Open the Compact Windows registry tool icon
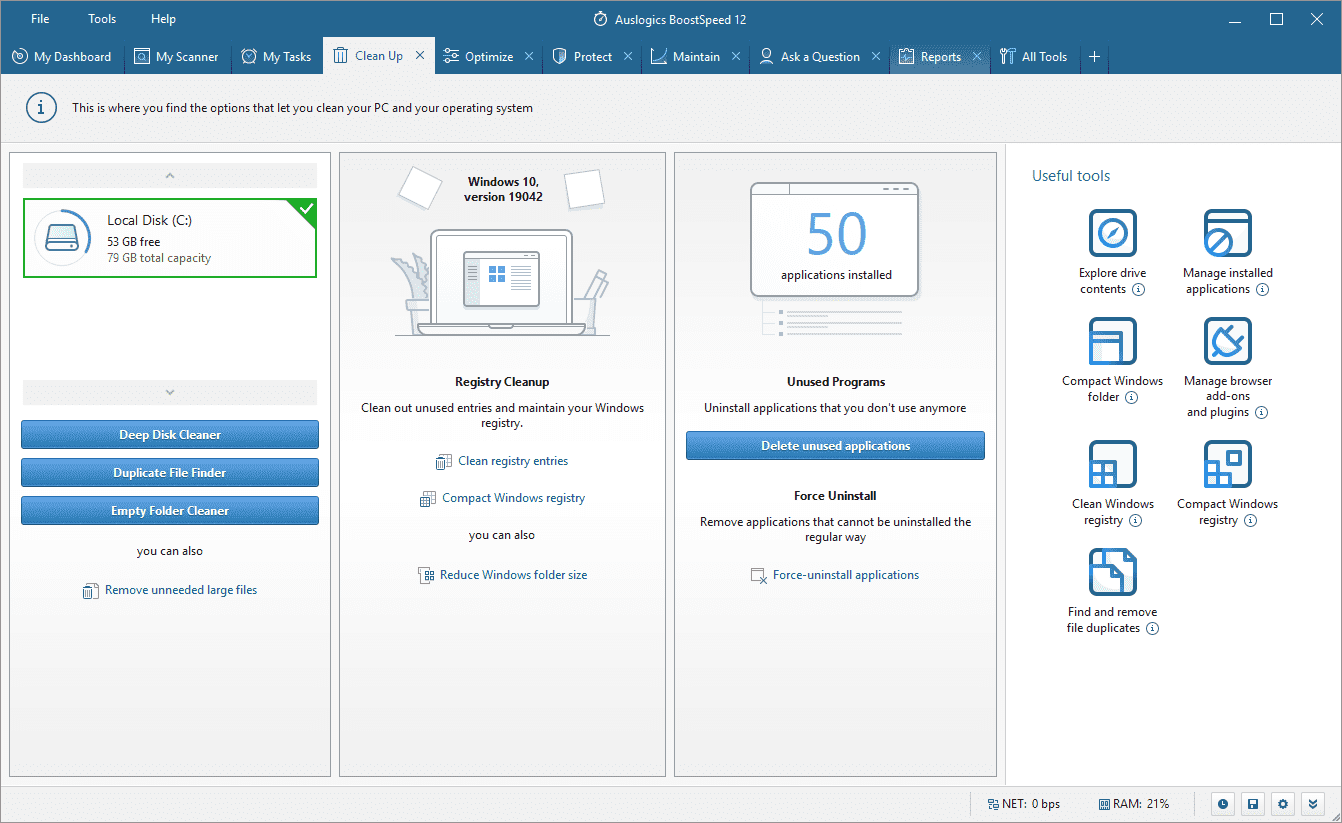 coord(1227,465)
